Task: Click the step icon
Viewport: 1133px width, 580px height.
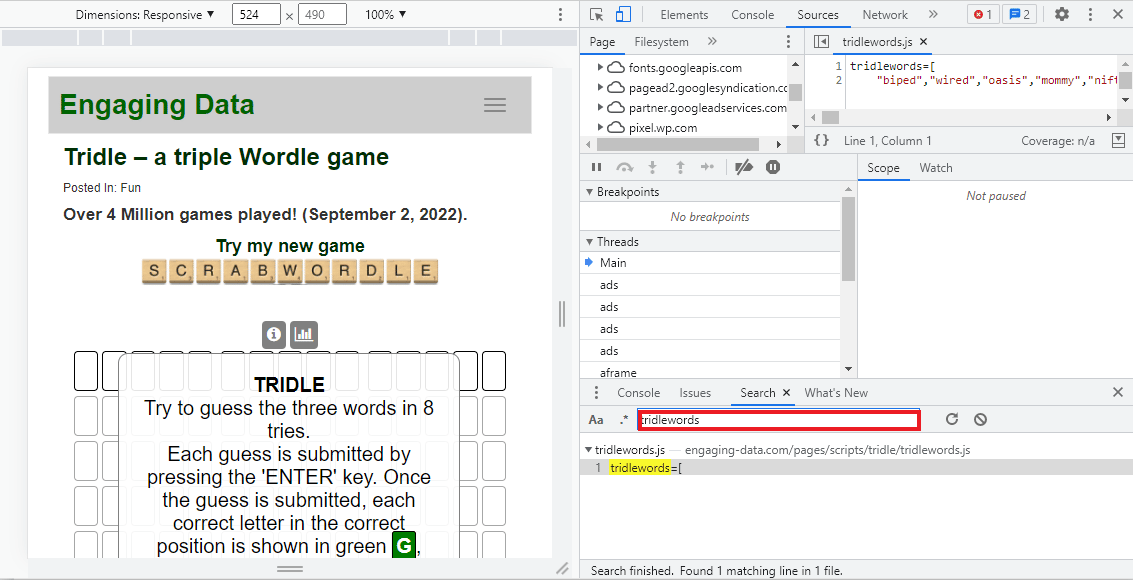Action: coord(707,168)
